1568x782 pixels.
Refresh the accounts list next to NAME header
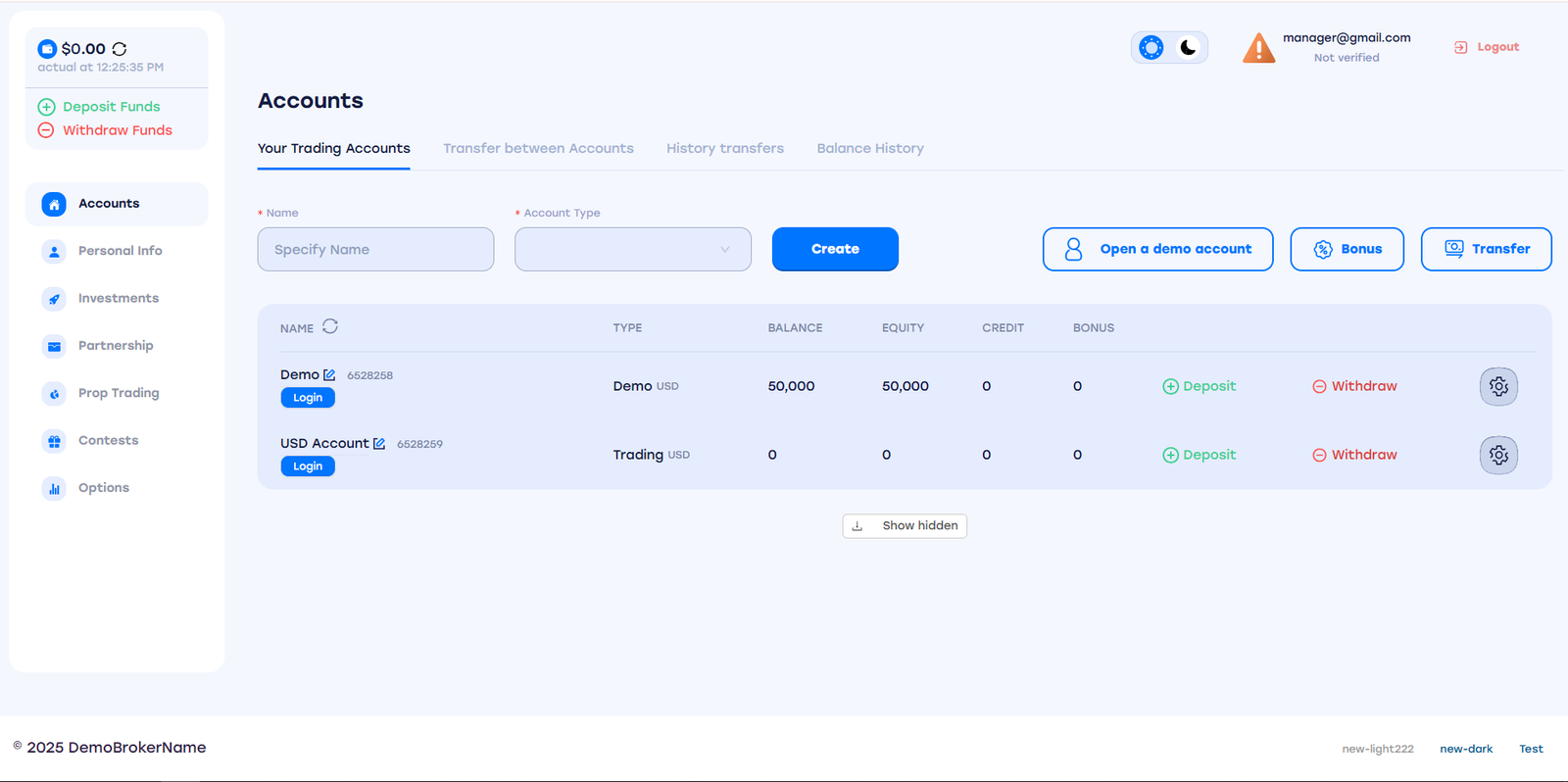(330, 326)
